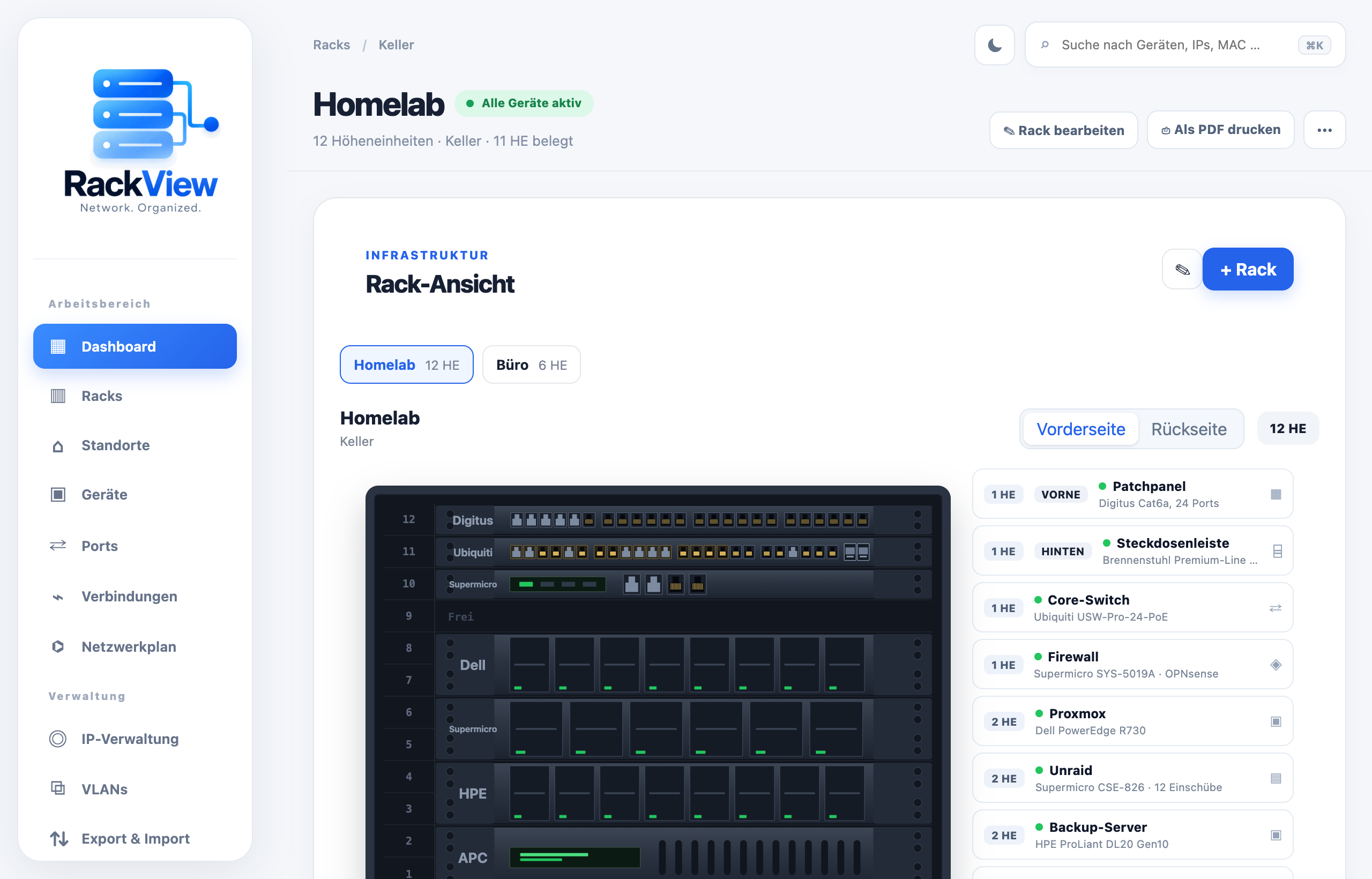This screenshot has width=1372, height=879.
Task: Click the VORNE tag on Patchpanel
Action: [1061, 494]
